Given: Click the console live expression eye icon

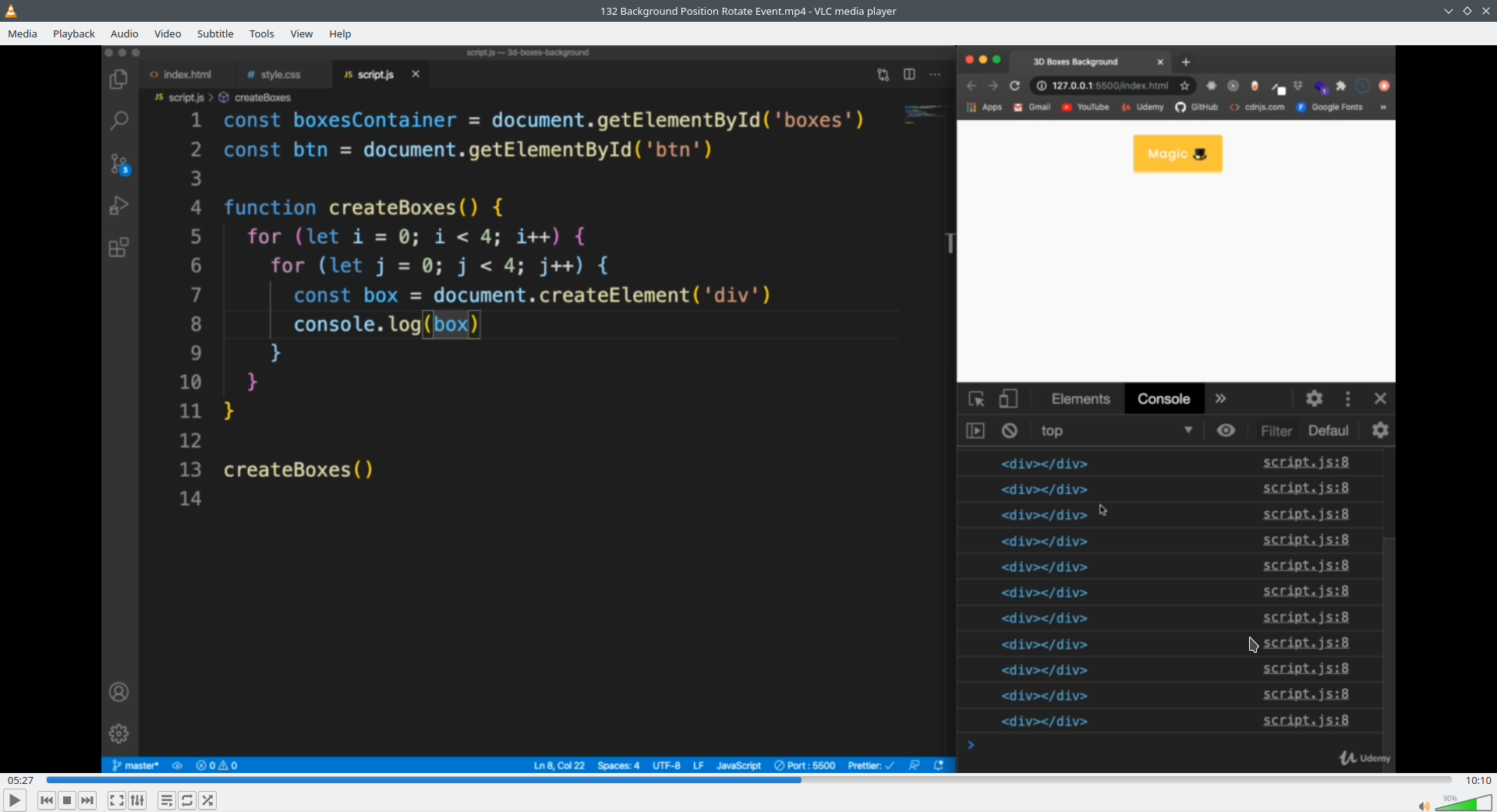Looking at the screenshot, I should pos(1226,431).
